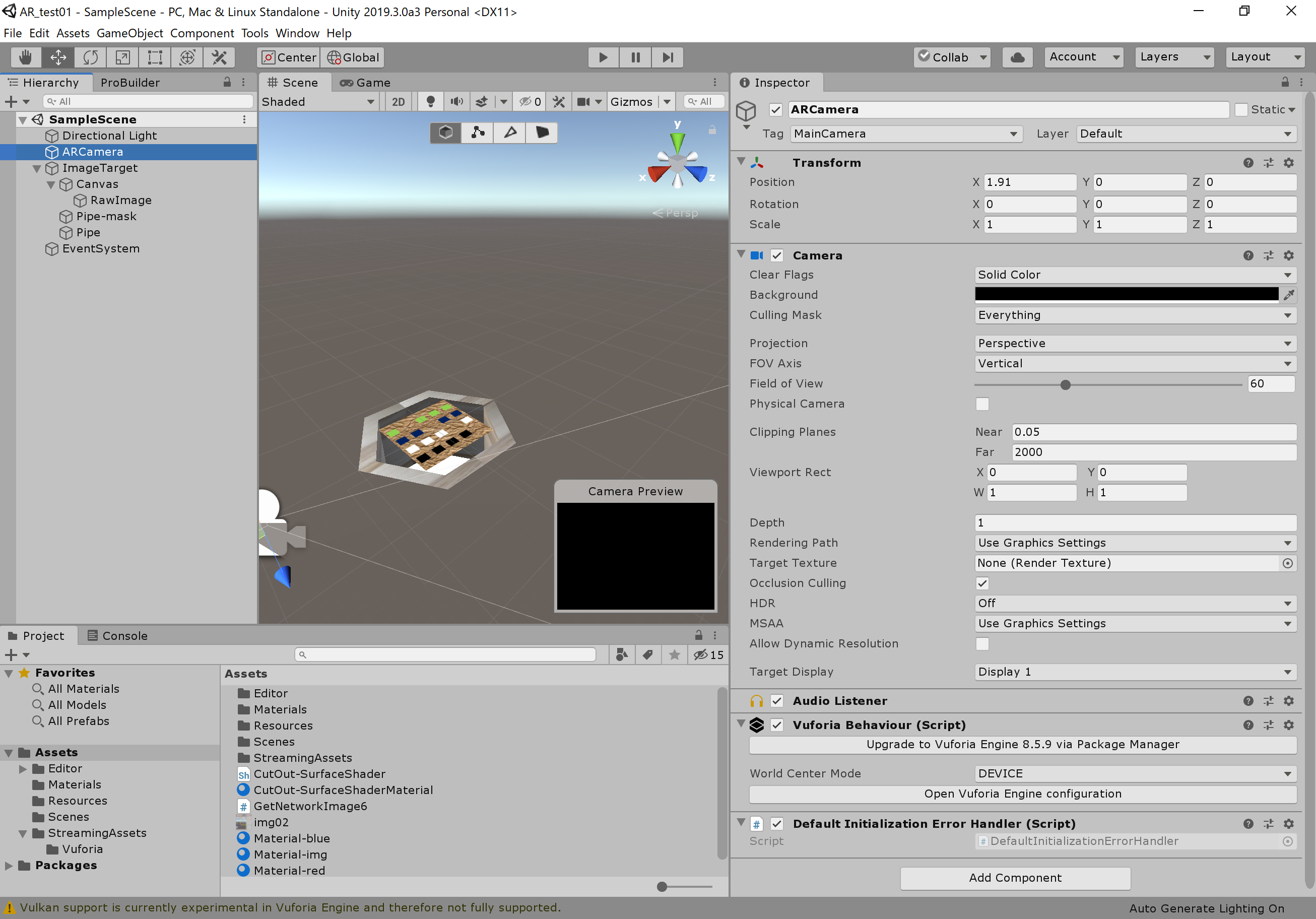Image resolution: width=1316 pixels, height=919 pixels.
Task: Select the Hand tool in toolbar
Action: point(25,57)
